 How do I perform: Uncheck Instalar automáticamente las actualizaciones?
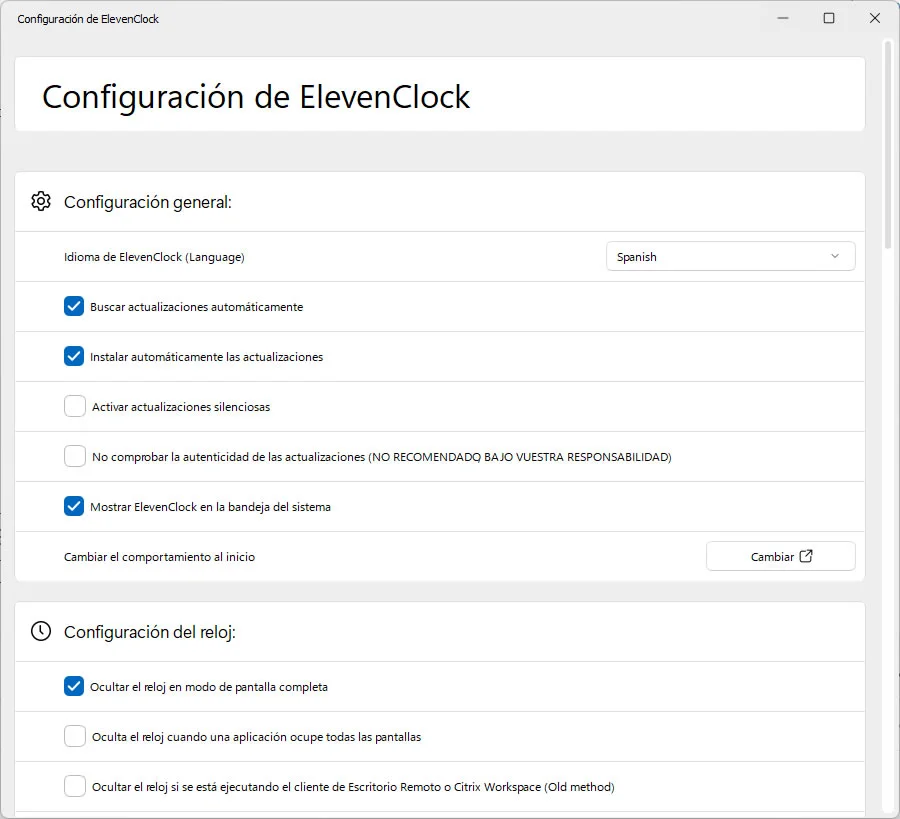74,356
